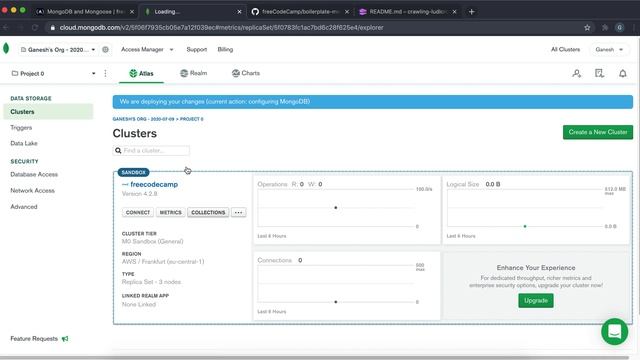Click the MongoDB leaf logo
This screenshot has width=640, height=360.
pyautogui.click(x=6, y=49)
